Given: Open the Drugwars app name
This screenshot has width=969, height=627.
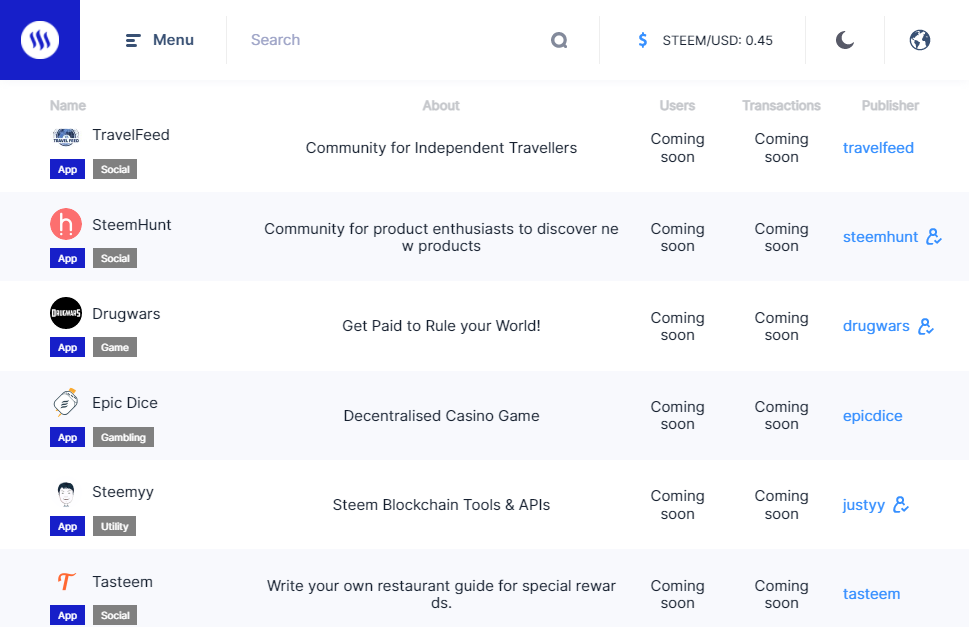Looking at the screenshot, I should [126, 314].
